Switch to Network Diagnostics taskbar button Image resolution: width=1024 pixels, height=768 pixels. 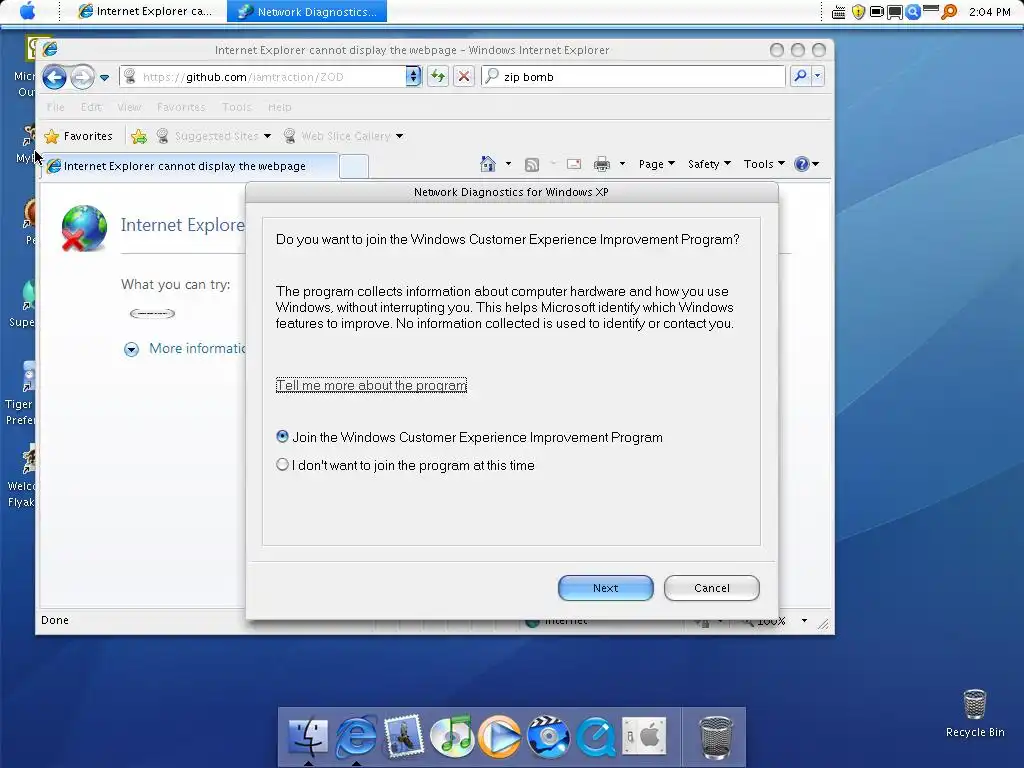[x=307, y=11]
